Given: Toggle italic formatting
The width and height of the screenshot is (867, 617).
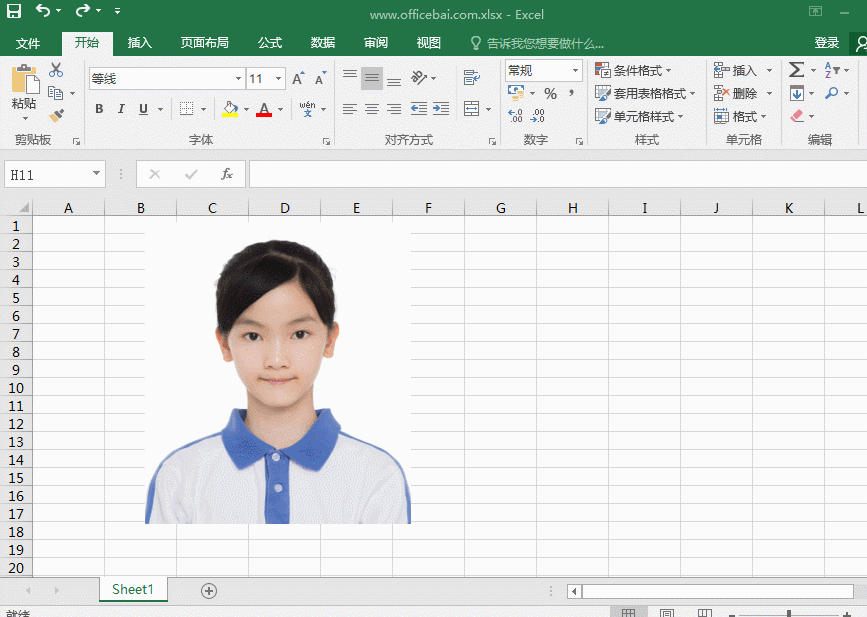Looking at the screenshot, I should pos(121,109).
